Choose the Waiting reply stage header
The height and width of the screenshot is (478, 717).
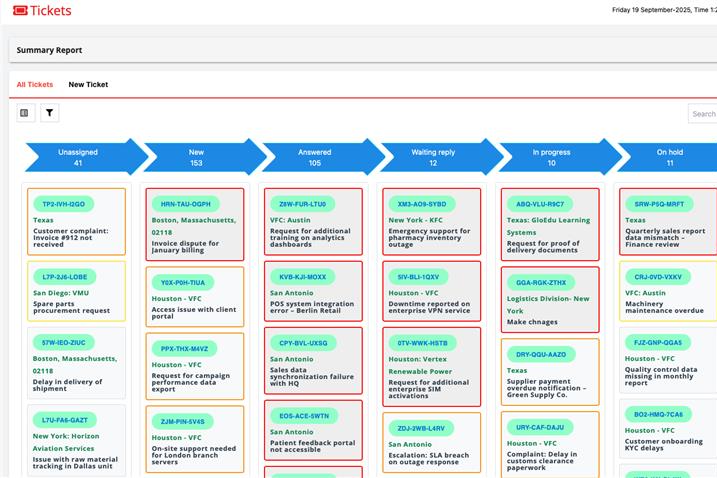tap(433, 157)
